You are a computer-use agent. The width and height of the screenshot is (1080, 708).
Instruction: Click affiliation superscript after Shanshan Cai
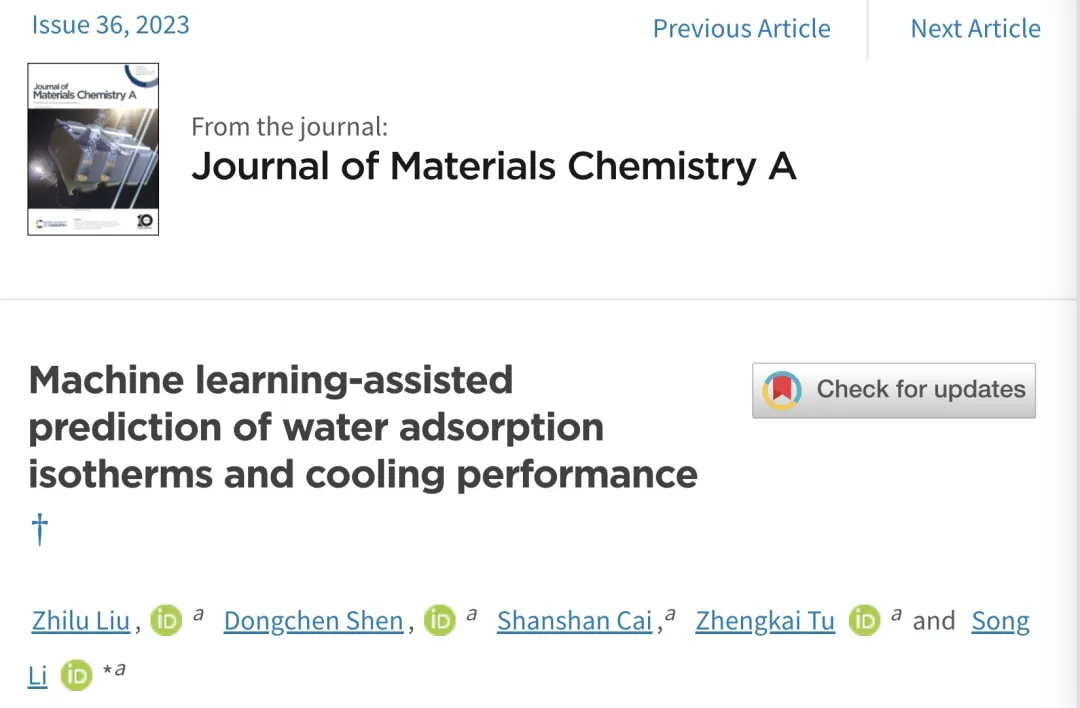tap(670, 616)
